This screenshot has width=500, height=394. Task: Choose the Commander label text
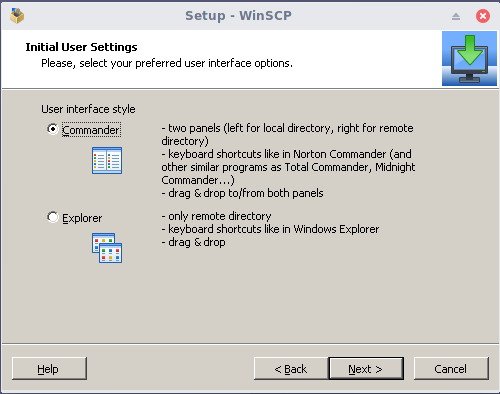tap(91, 130)
